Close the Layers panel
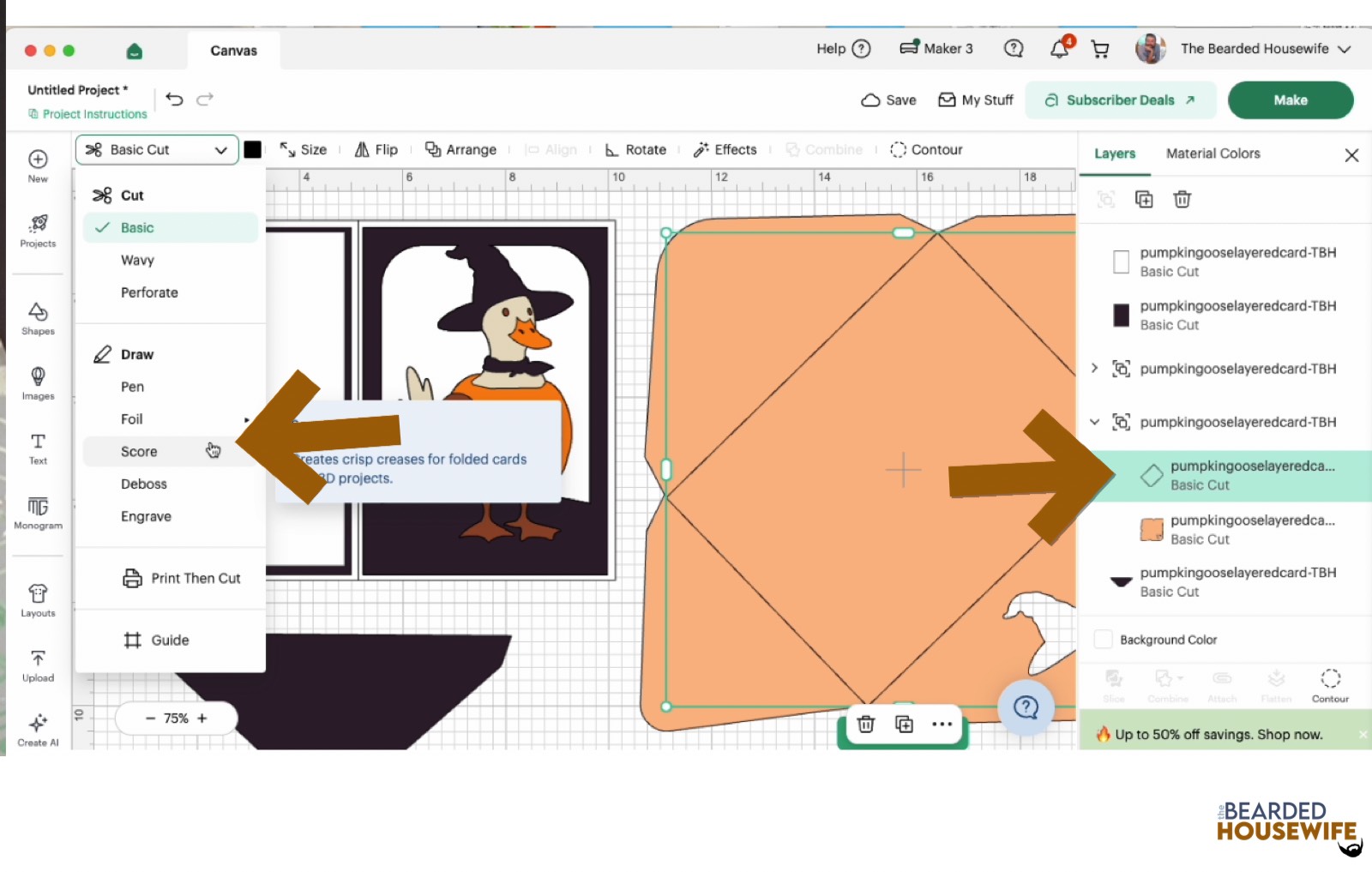 coord(1351,155)
